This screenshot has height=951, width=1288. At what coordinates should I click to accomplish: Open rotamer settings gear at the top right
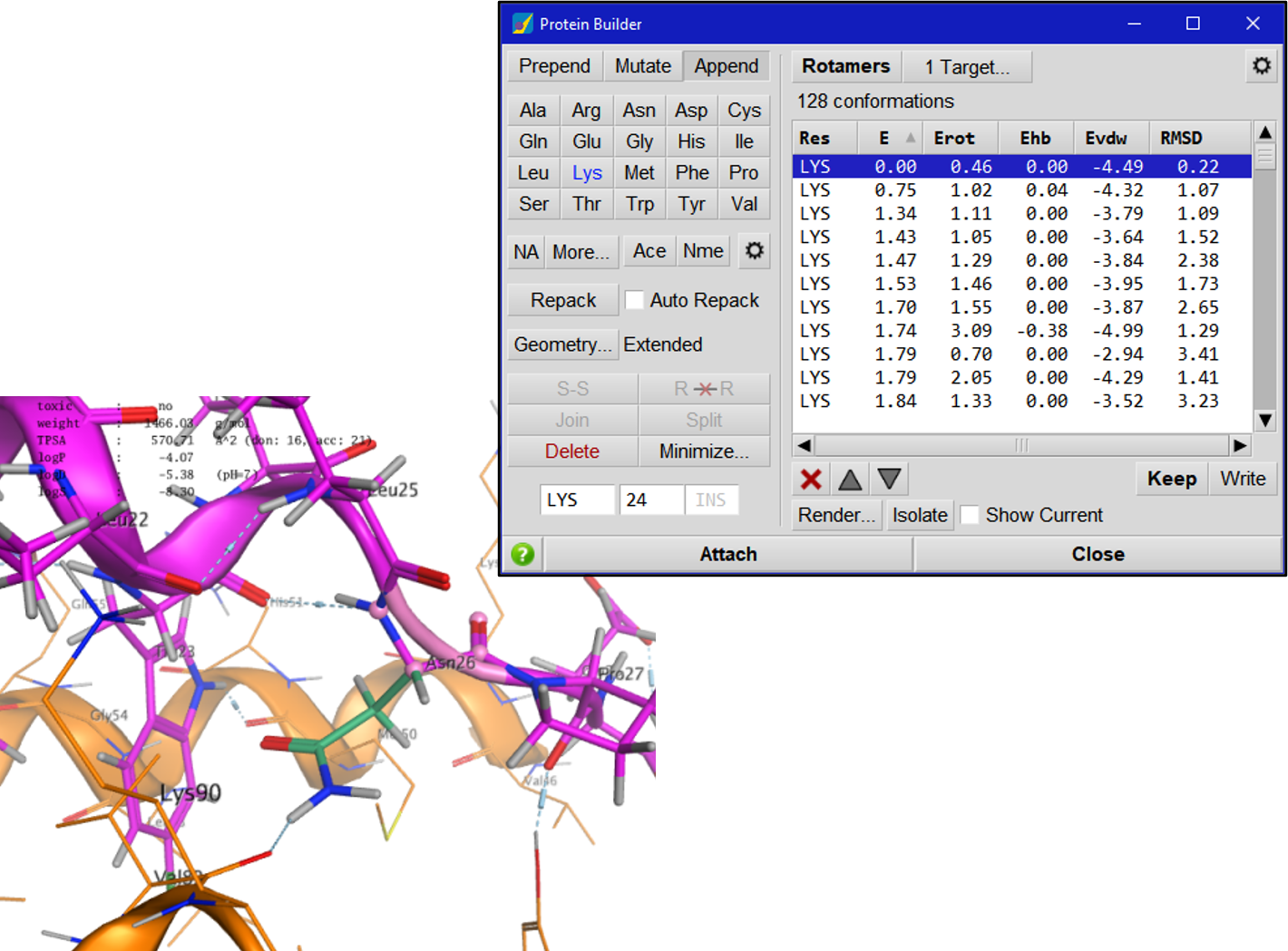(1262, 66)
